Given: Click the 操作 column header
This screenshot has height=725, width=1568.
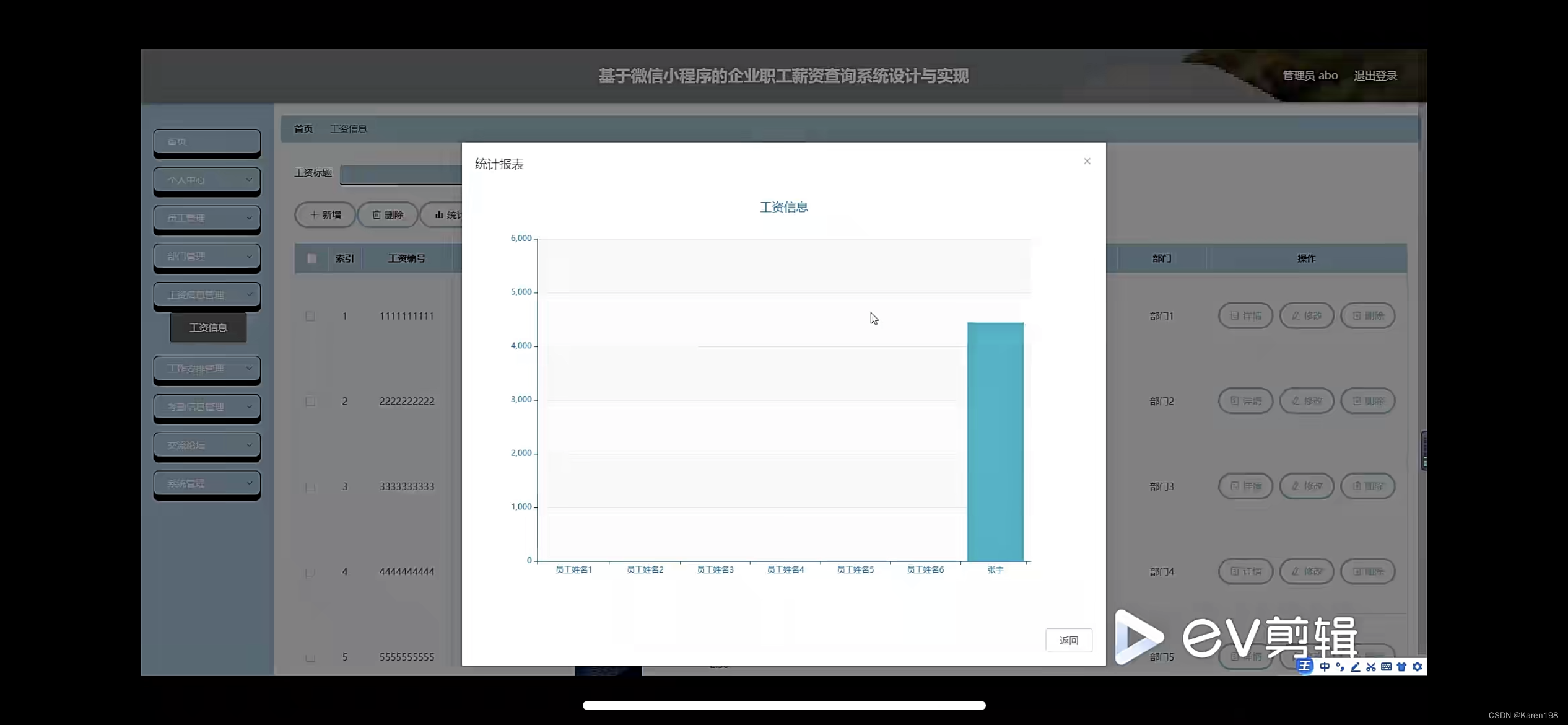Looking at the screenshot, I should tap(1307, 258).
